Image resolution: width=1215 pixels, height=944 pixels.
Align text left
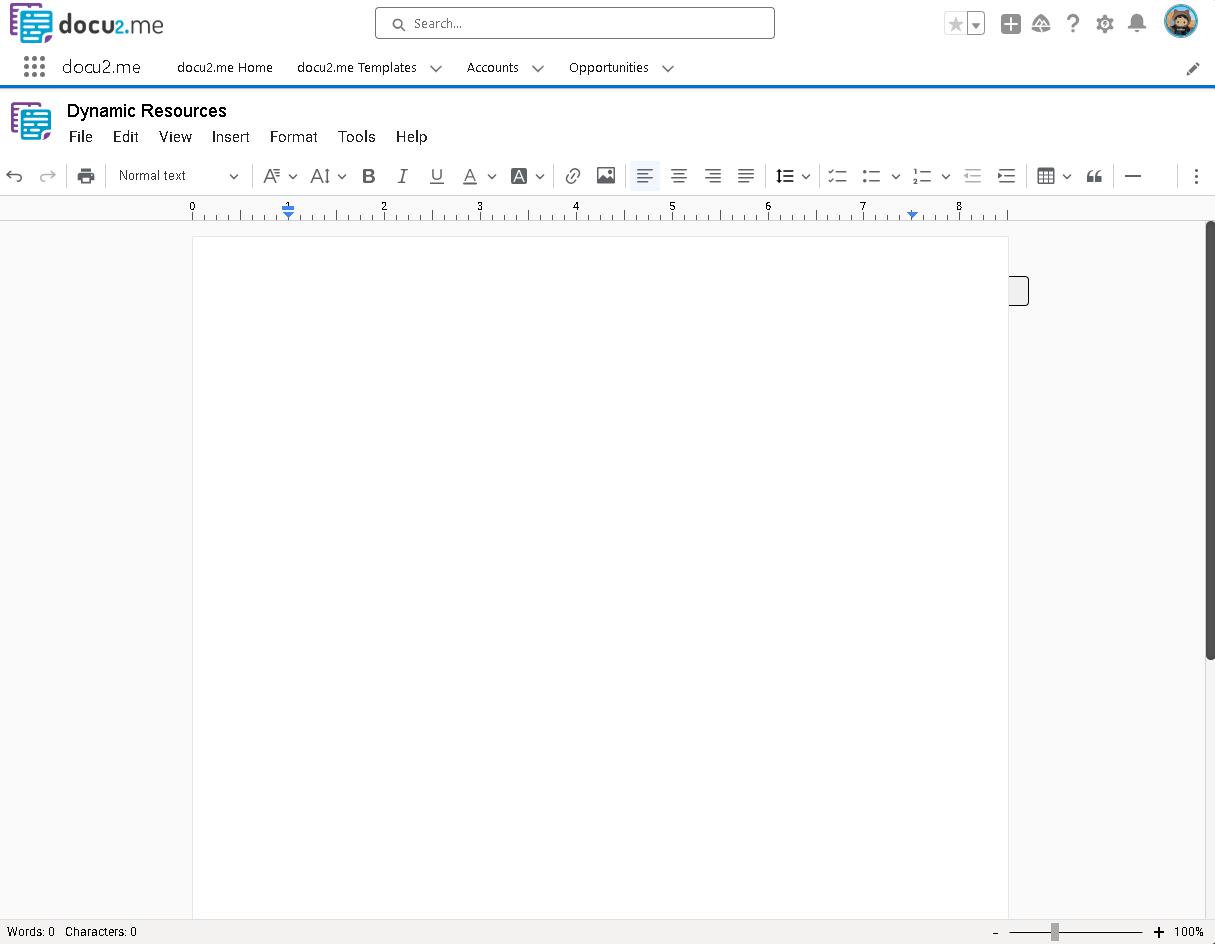[645, 176]
